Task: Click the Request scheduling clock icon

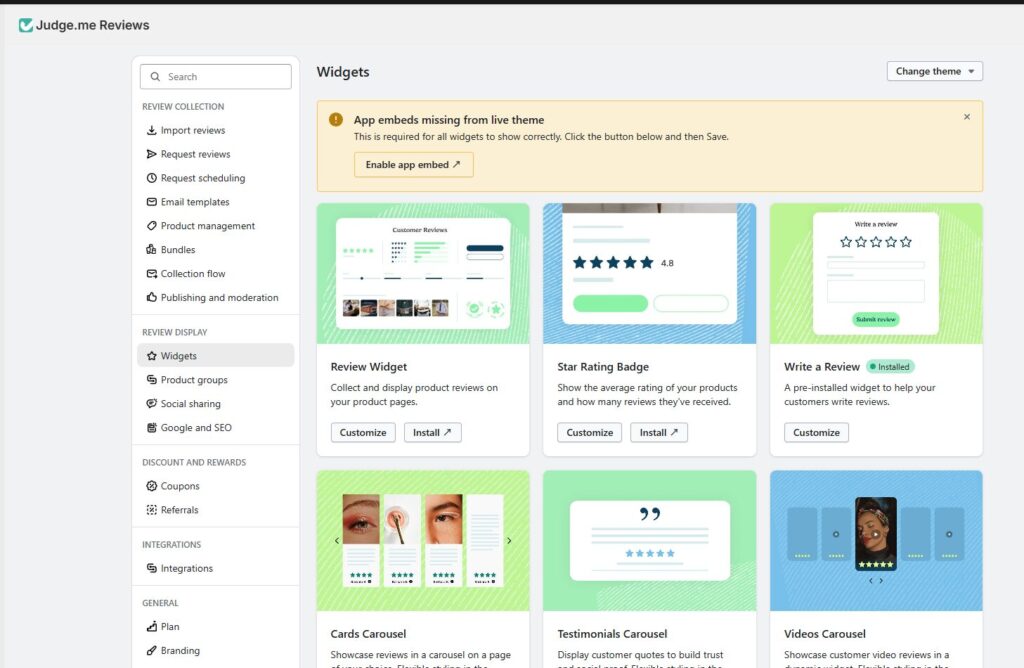Action: pos(152,178)
